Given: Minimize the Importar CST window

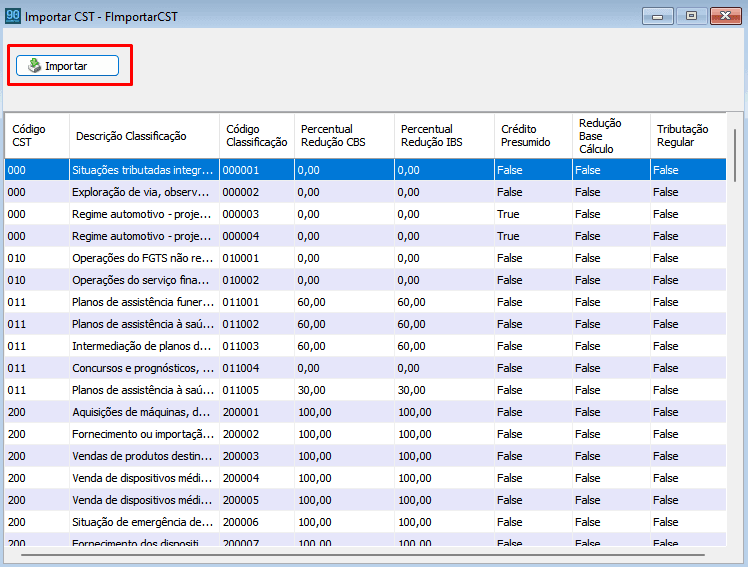Looking at the screenshot, I should click(x=657, y=16).
